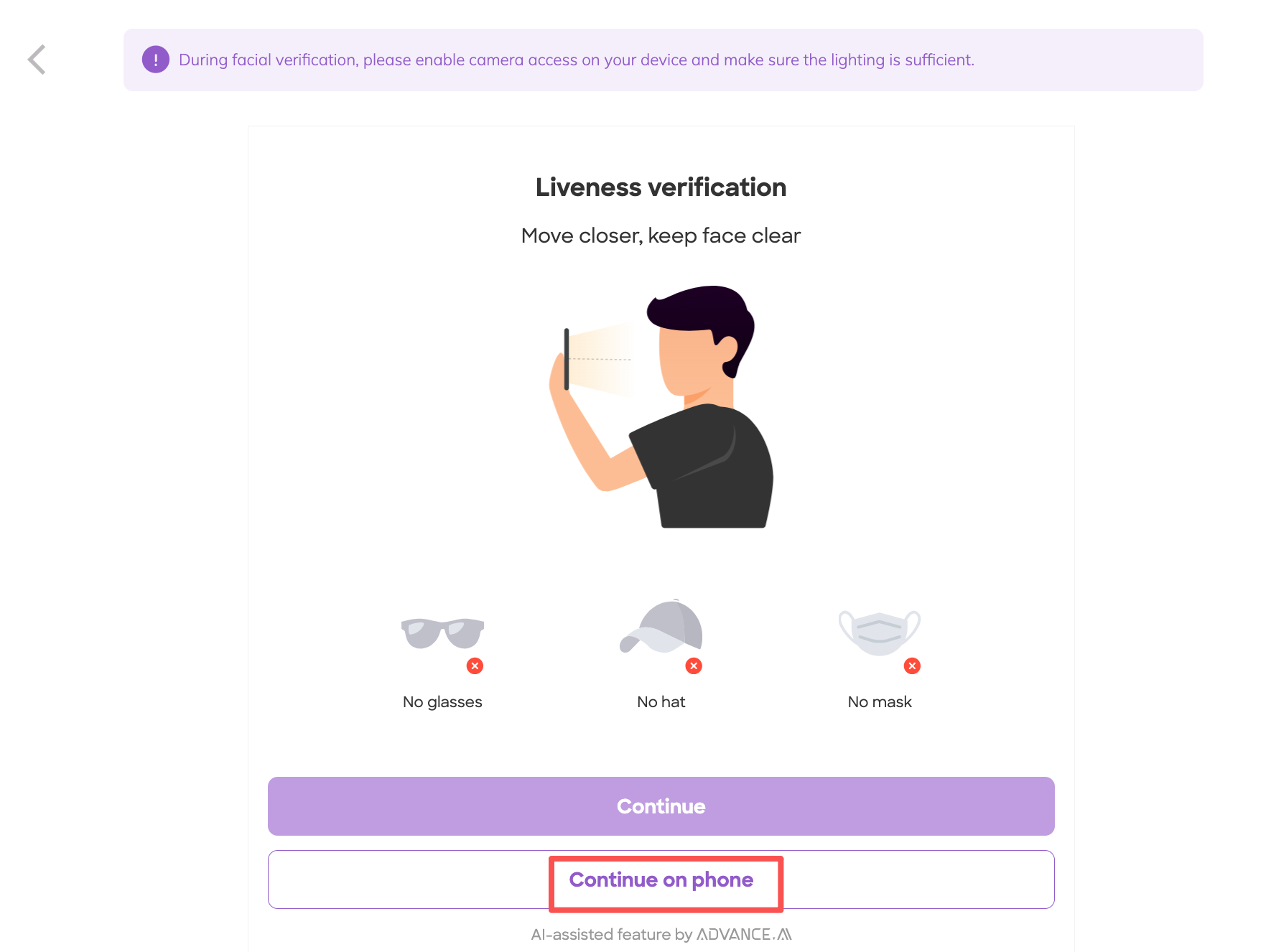Screen dimensions: 1271x952
Task: Click the purple exclamation info icon
Action: point(155,60)
